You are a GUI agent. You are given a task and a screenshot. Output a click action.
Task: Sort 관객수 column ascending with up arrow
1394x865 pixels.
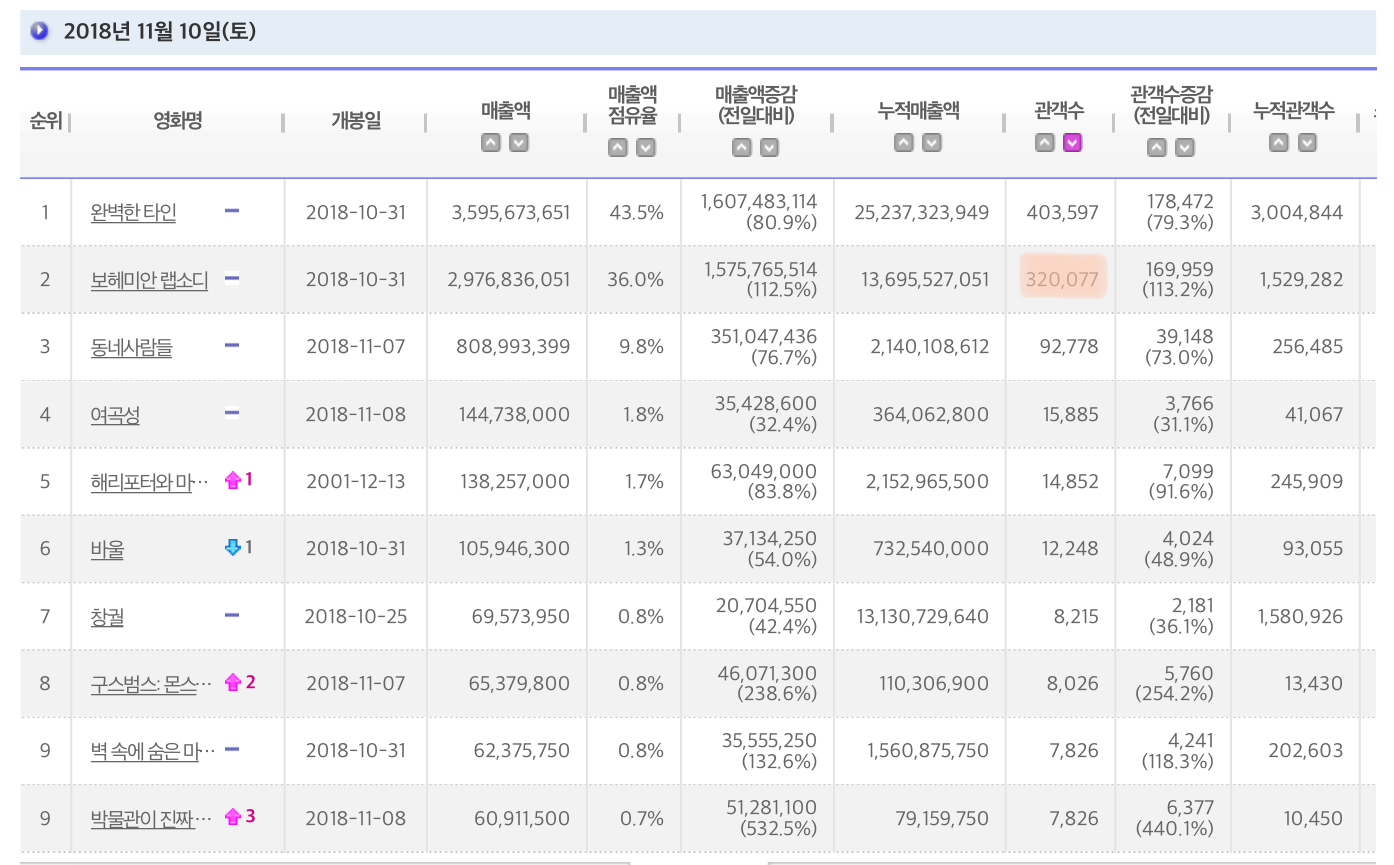[1045, 143]
